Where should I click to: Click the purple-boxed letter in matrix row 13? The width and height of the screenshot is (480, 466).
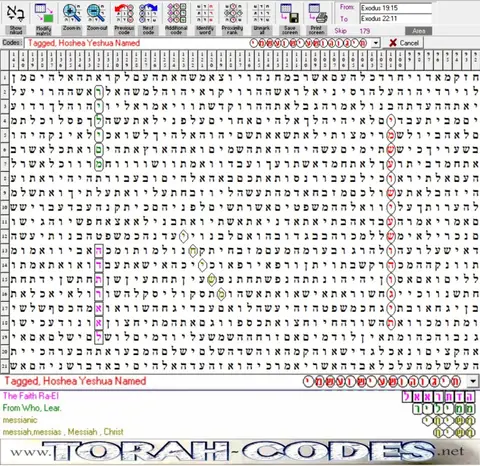coord(98,251)
